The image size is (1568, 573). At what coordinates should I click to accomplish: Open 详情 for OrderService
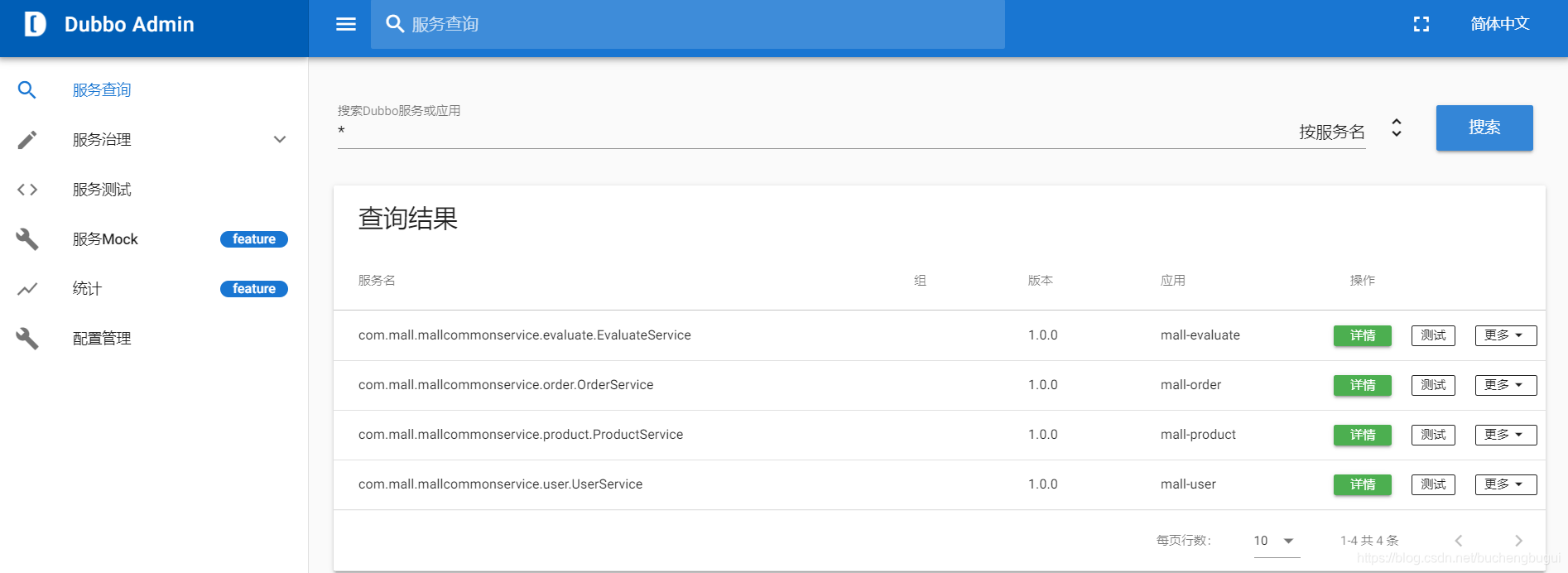1362,385
